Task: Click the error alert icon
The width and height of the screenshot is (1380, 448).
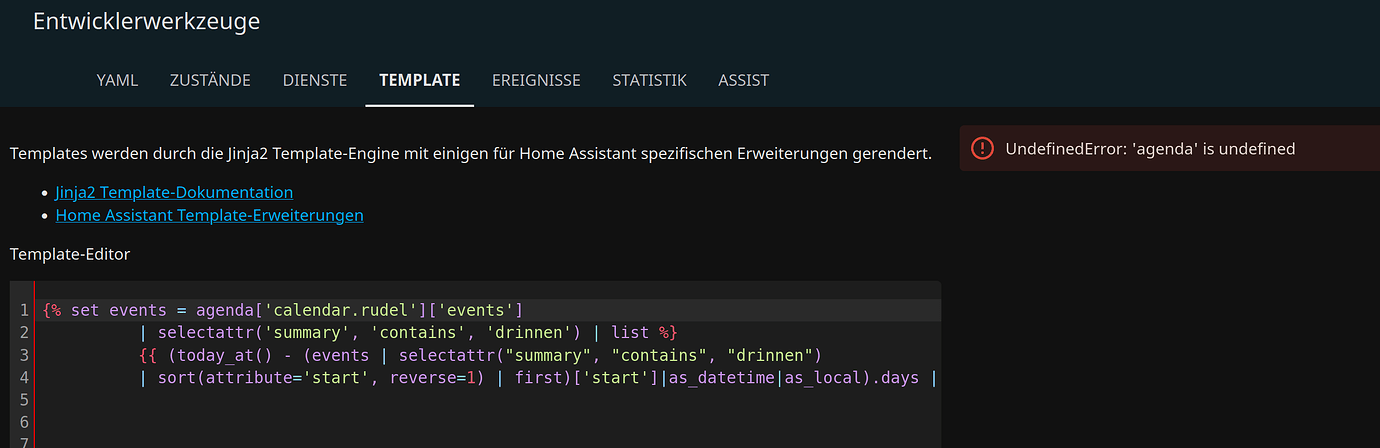Action: click(x=983, y=149)
